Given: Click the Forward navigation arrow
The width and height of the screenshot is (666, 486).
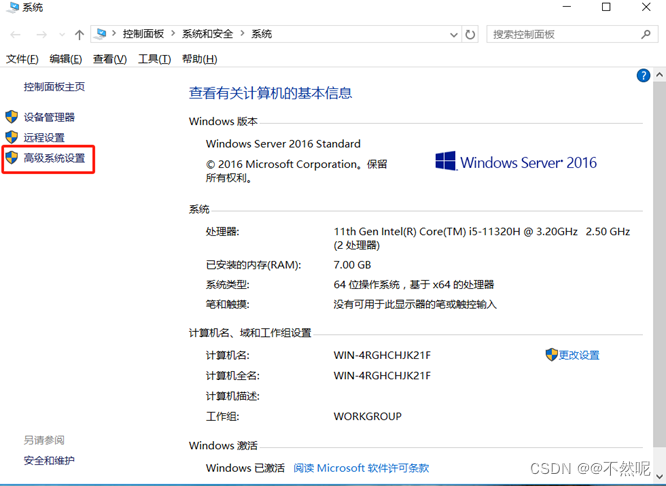Looking at the screenshot, I should 41,35.
